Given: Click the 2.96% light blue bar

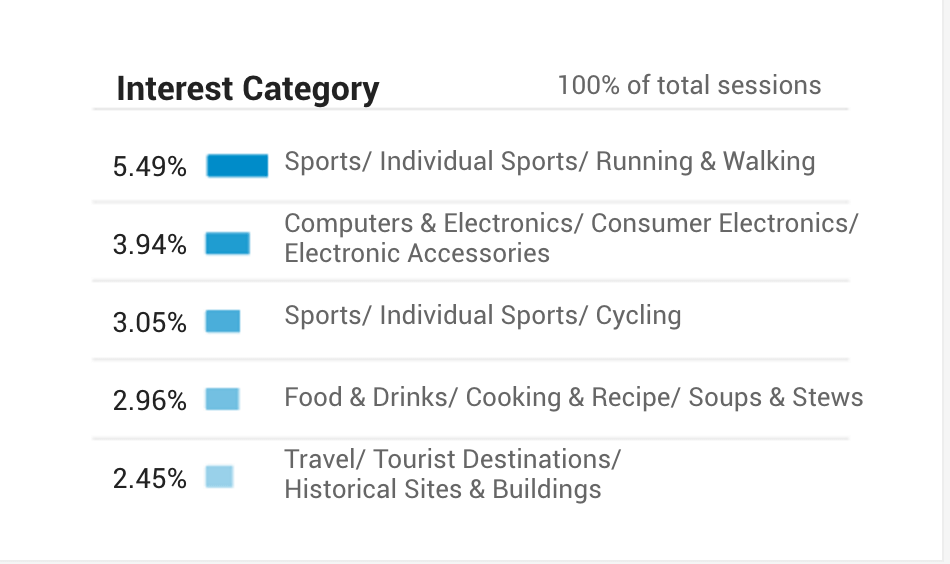Looking at the screenshot, I should click(222, 399).
